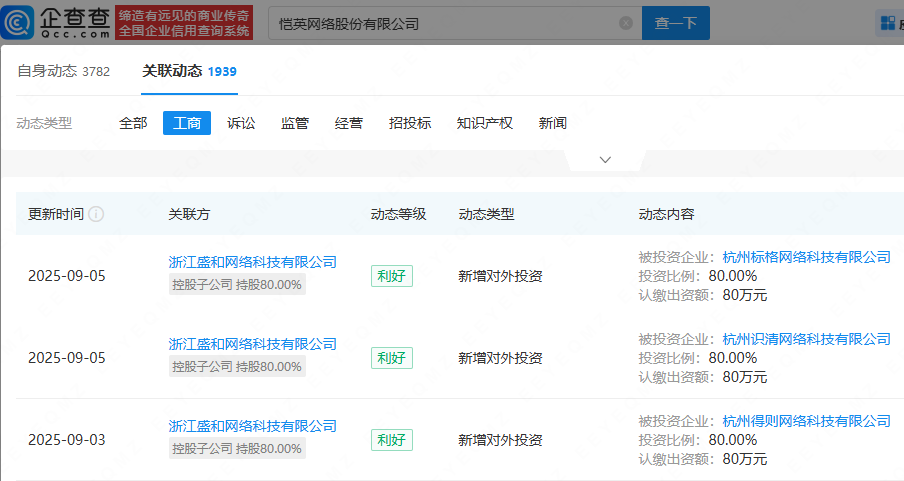Click the partial icon at top-right corner

click(x=888, y=23)
